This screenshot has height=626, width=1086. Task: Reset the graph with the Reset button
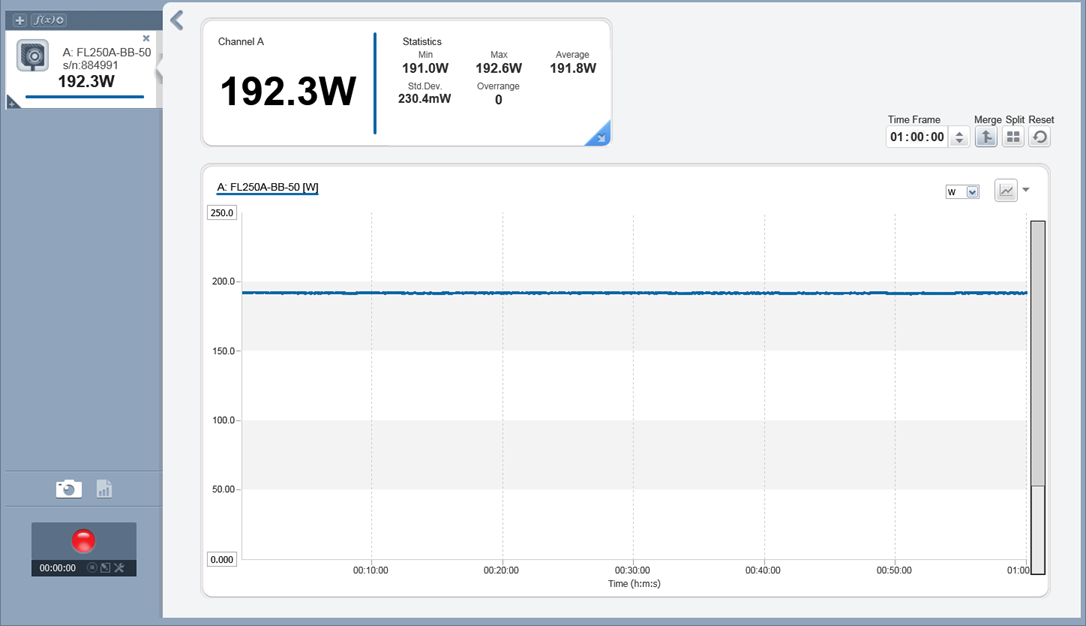1040,137
